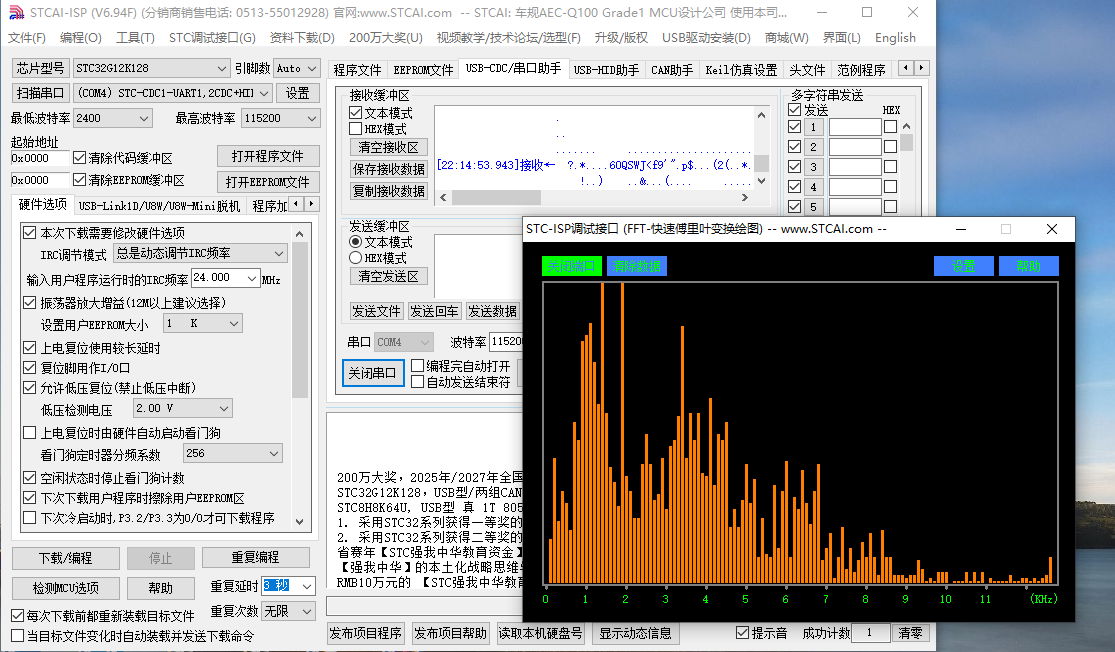Viewport: 1115px width, 652px height.
Task: Click the blue 清除数据 button
Action: pos(636,266)
